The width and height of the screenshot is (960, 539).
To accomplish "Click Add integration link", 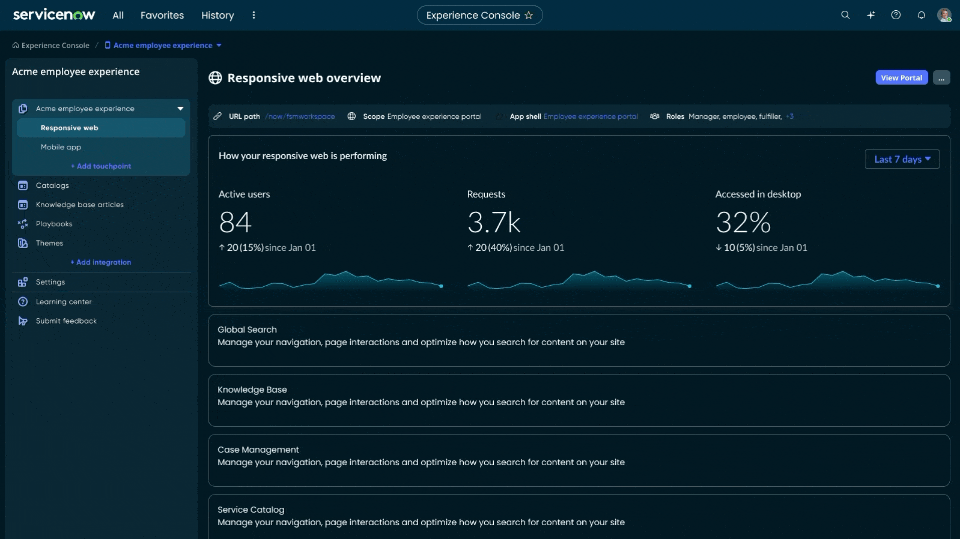I will point(101,262).
